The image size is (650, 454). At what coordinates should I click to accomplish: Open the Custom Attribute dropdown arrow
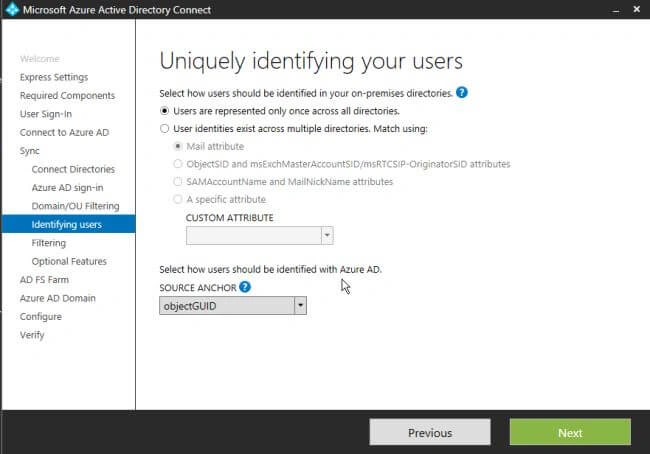[327, 235]
